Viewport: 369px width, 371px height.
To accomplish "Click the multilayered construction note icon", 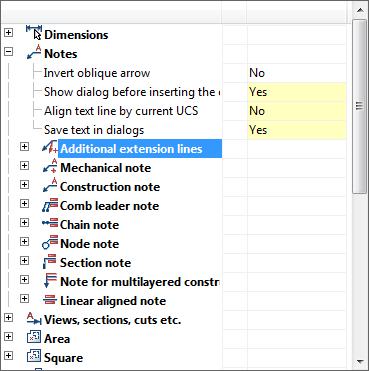I will pyautogui.click(x=50, y=280).
